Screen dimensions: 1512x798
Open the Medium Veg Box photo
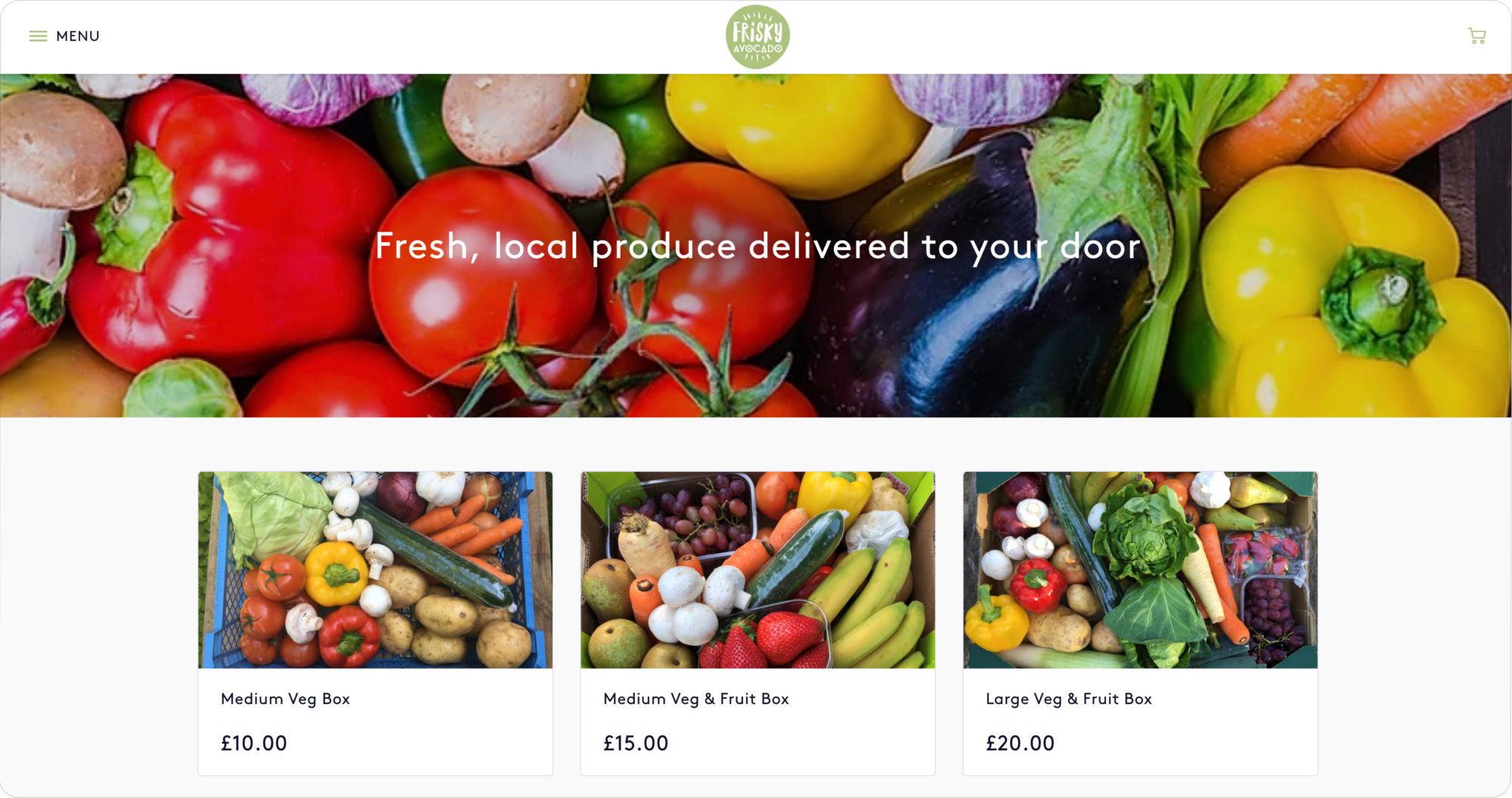(376, 570)
